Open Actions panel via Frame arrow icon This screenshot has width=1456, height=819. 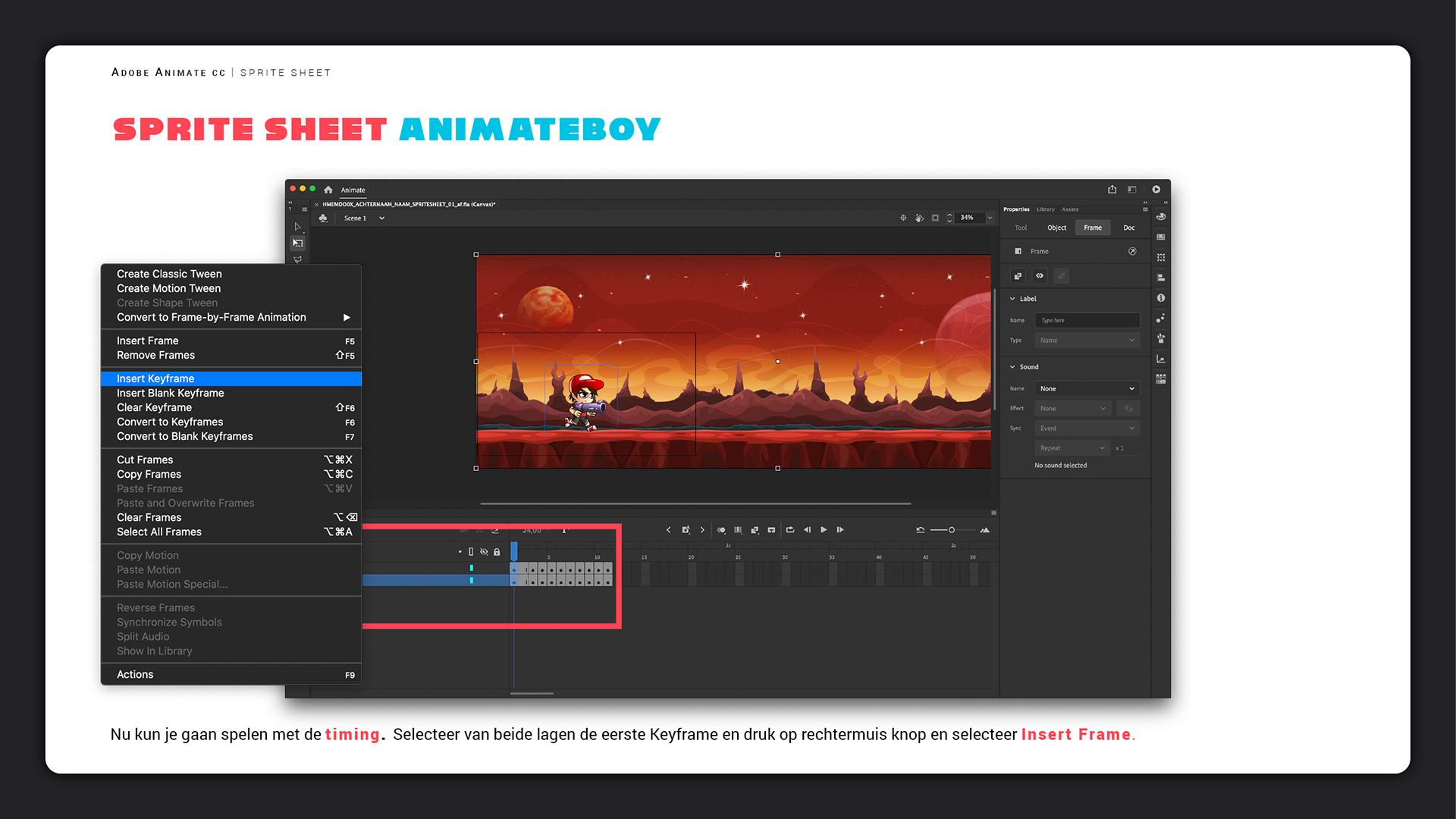1132,251
